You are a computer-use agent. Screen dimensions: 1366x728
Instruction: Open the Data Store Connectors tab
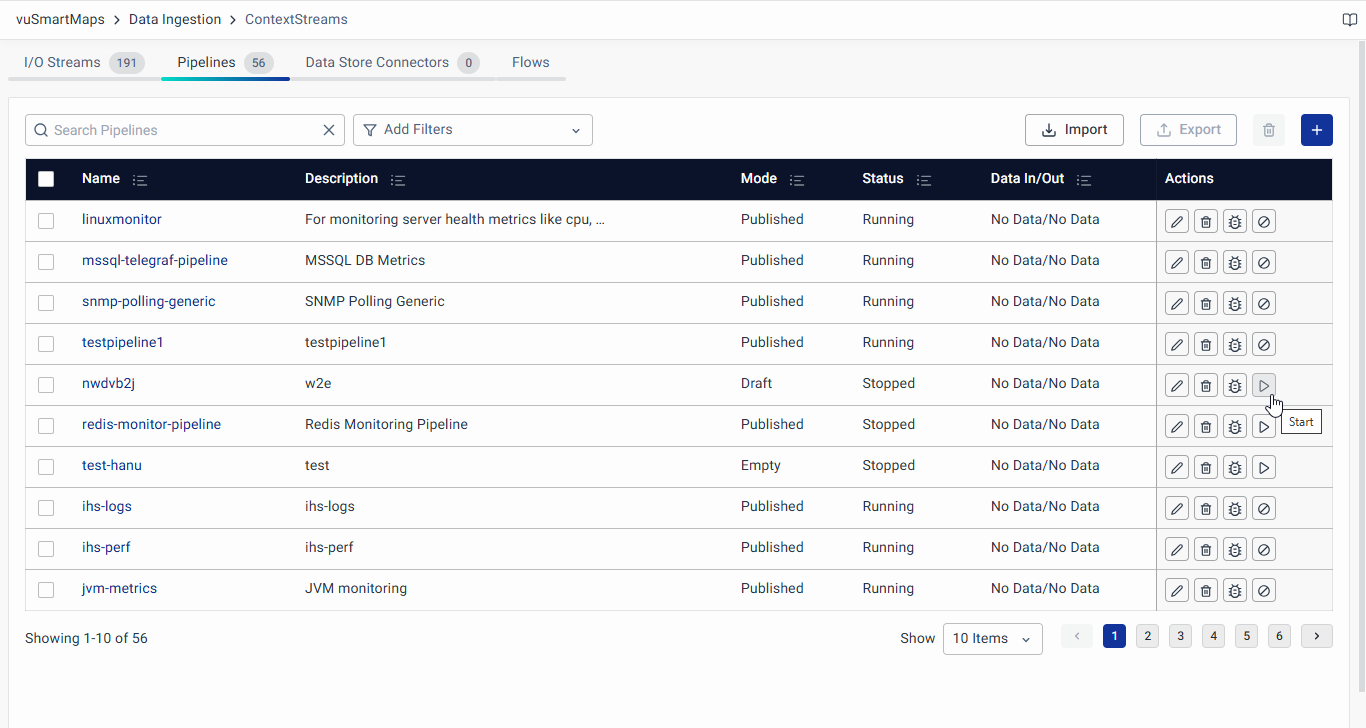coord(377,62)
